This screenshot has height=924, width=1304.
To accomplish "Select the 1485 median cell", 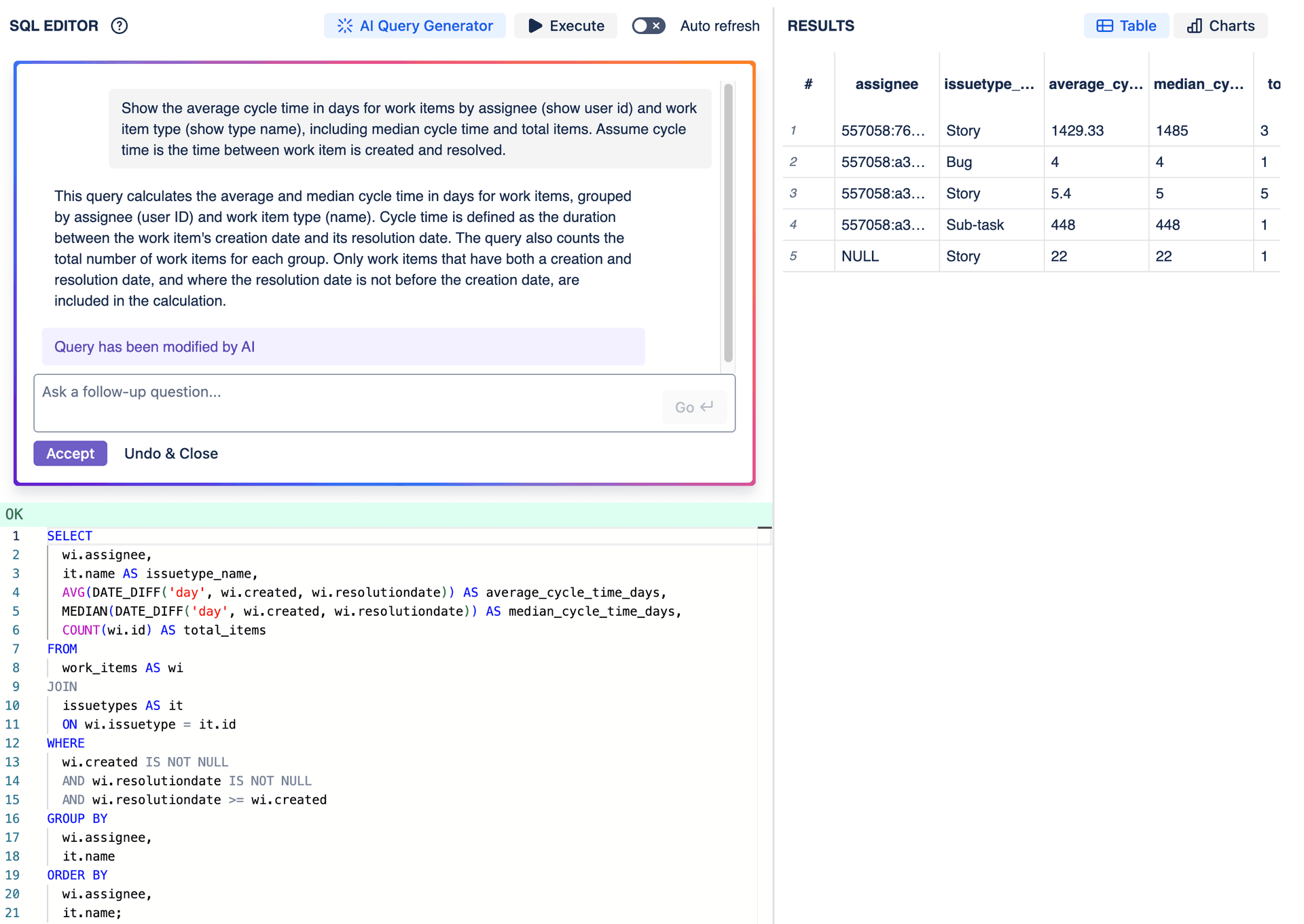I will pos(1200,130).
